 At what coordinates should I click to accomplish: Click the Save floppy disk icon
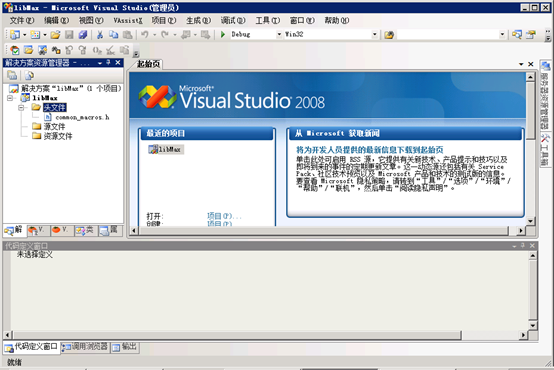pyautogui.click(x=69, y=34)
